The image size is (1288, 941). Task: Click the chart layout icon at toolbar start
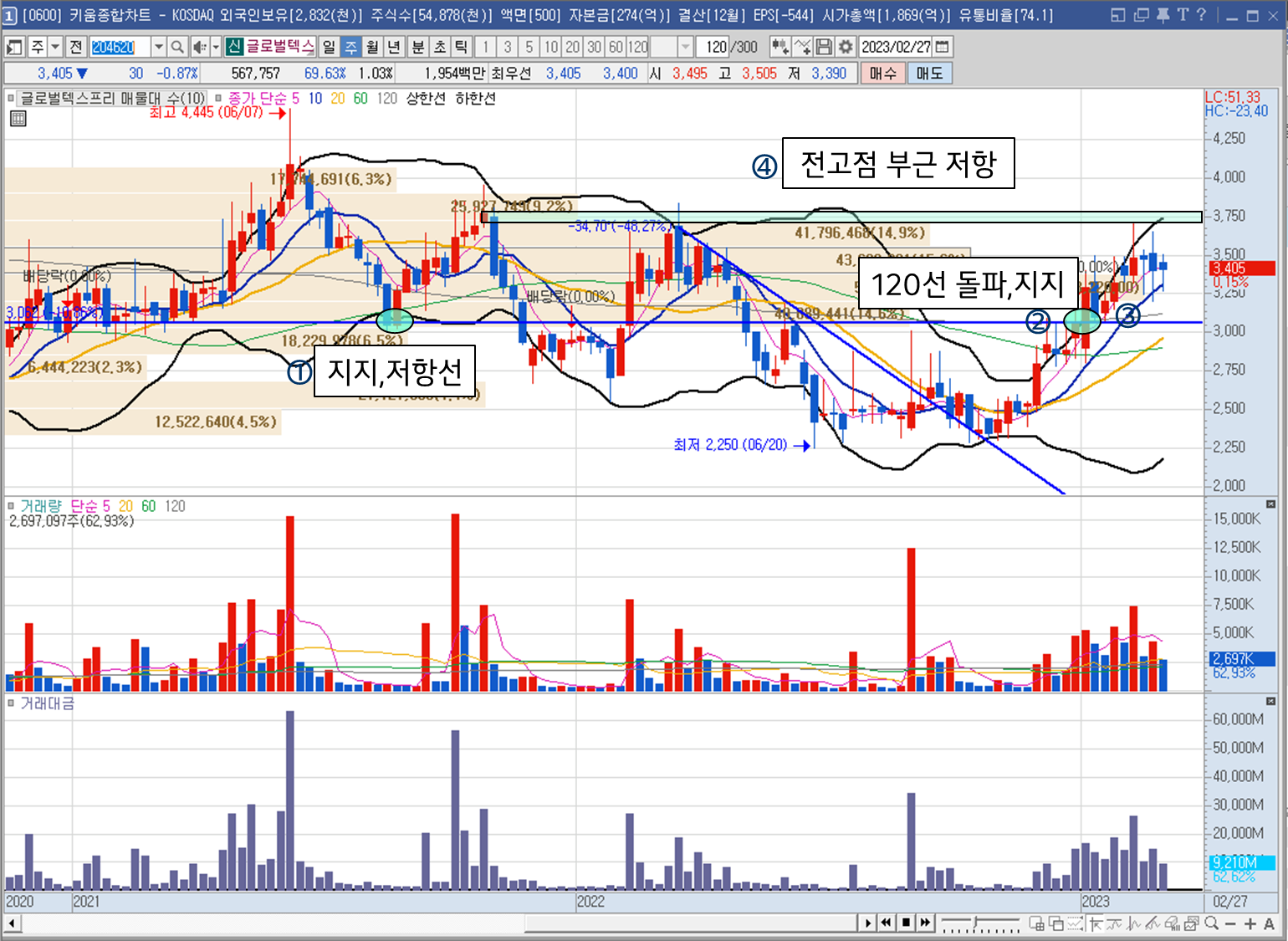tap(14, 47)
